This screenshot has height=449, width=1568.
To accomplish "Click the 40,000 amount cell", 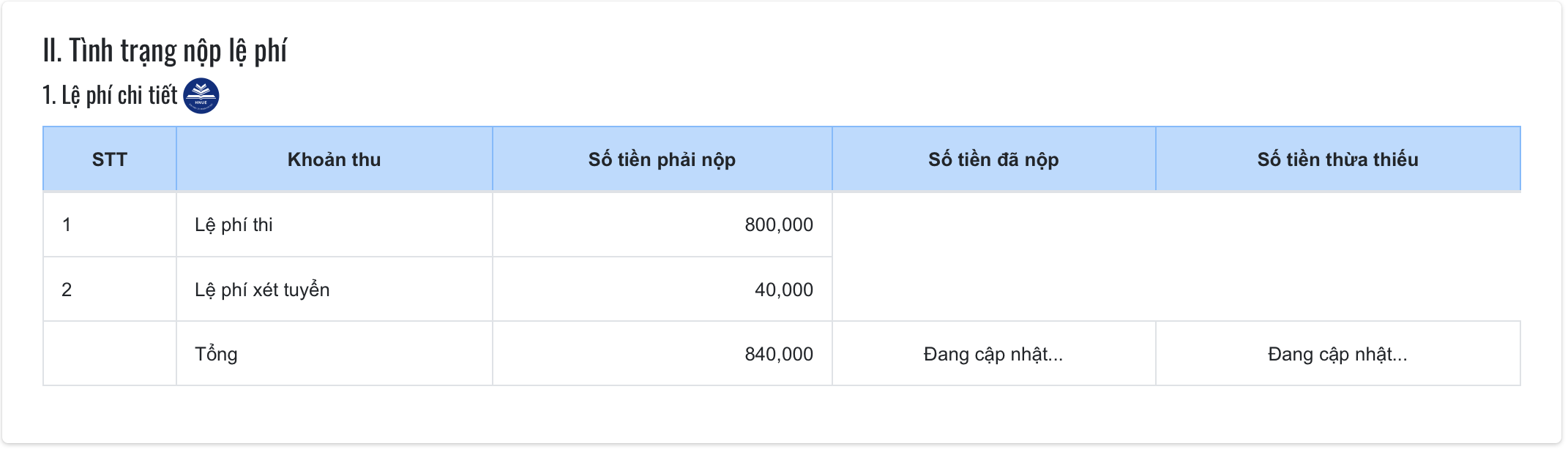I will (783, 290).
